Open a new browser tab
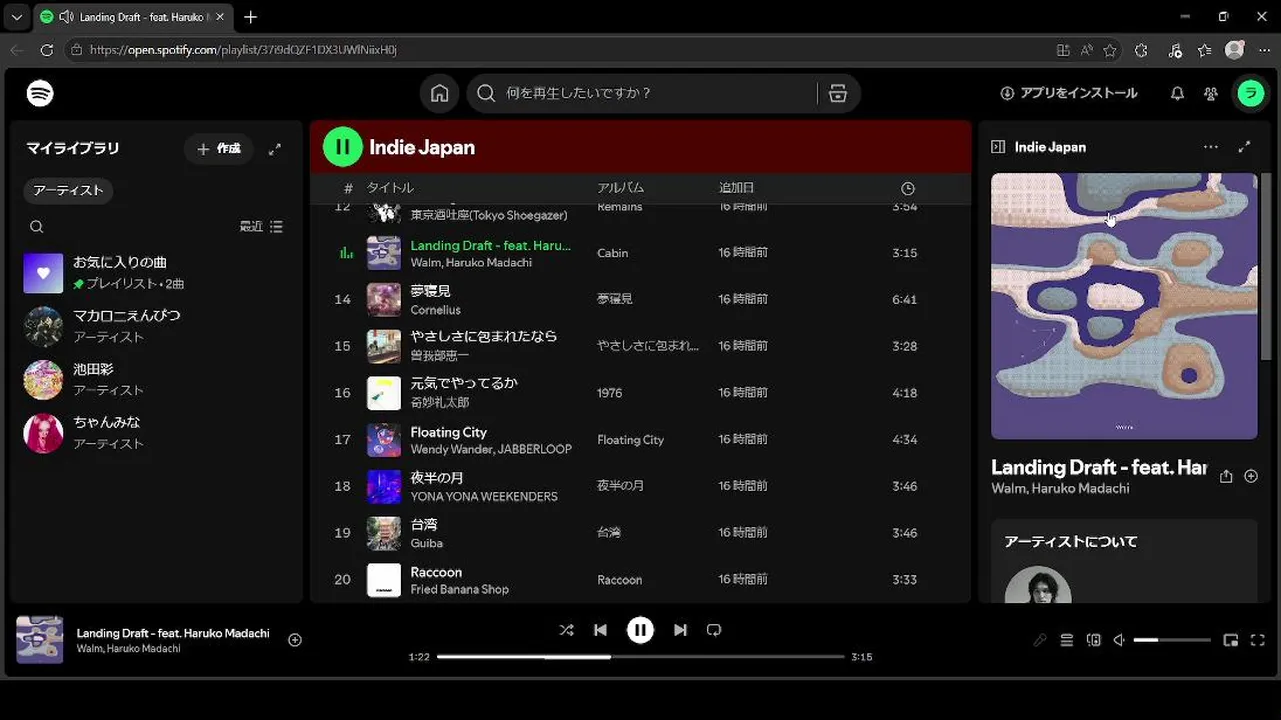 point(250,17)
